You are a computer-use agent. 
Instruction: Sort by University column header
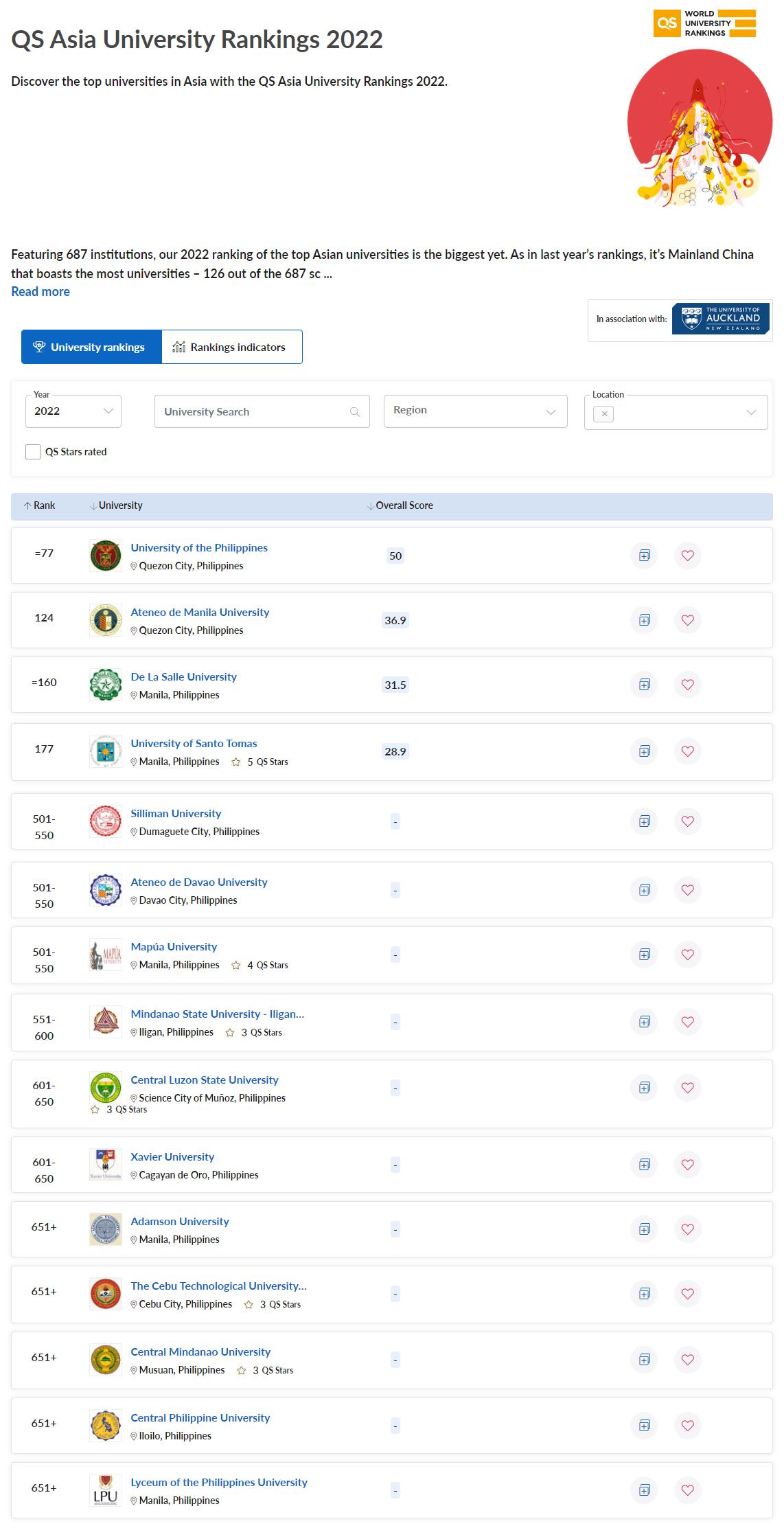point(116,505)
